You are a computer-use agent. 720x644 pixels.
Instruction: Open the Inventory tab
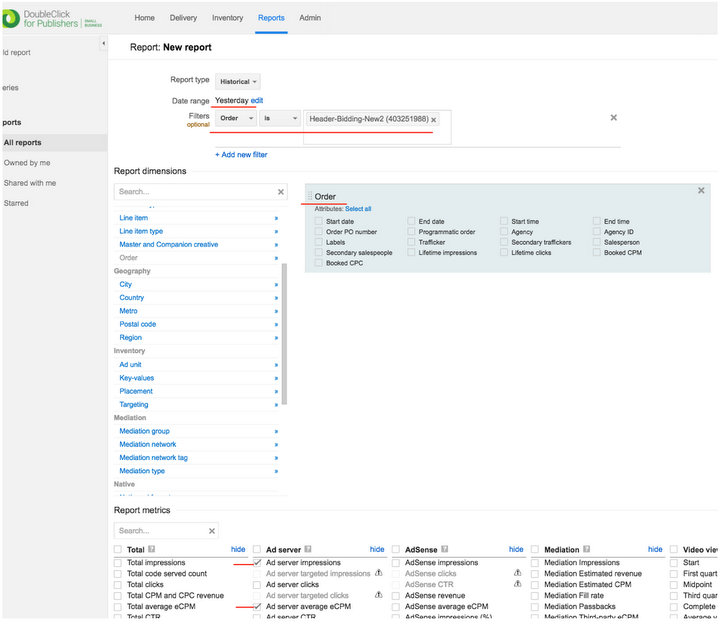[228, 18]
